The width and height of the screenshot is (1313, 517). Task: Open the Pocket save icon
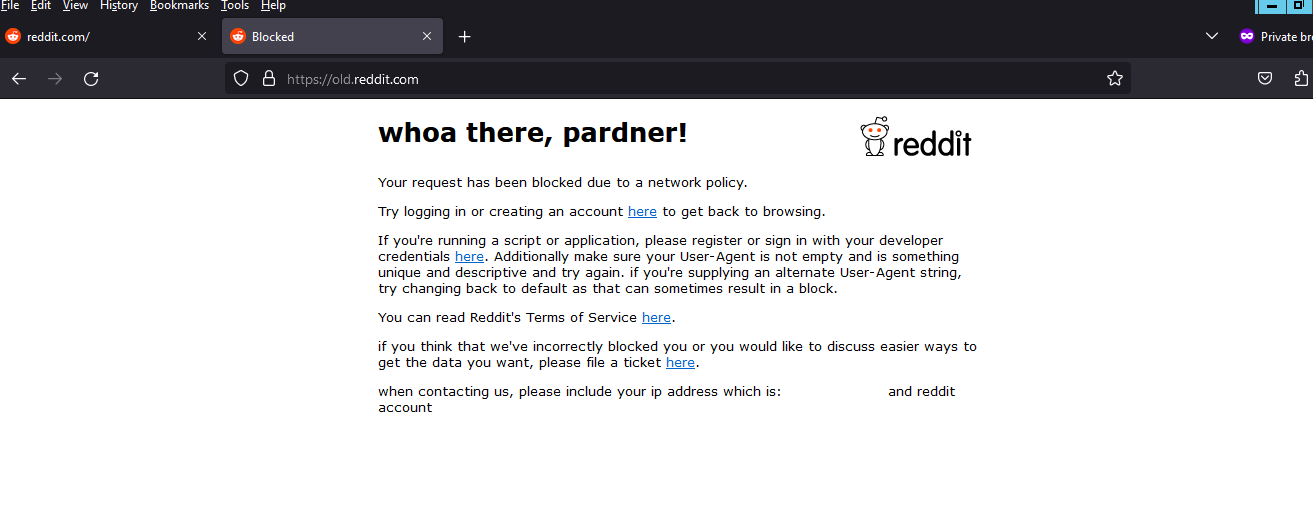1265,78
